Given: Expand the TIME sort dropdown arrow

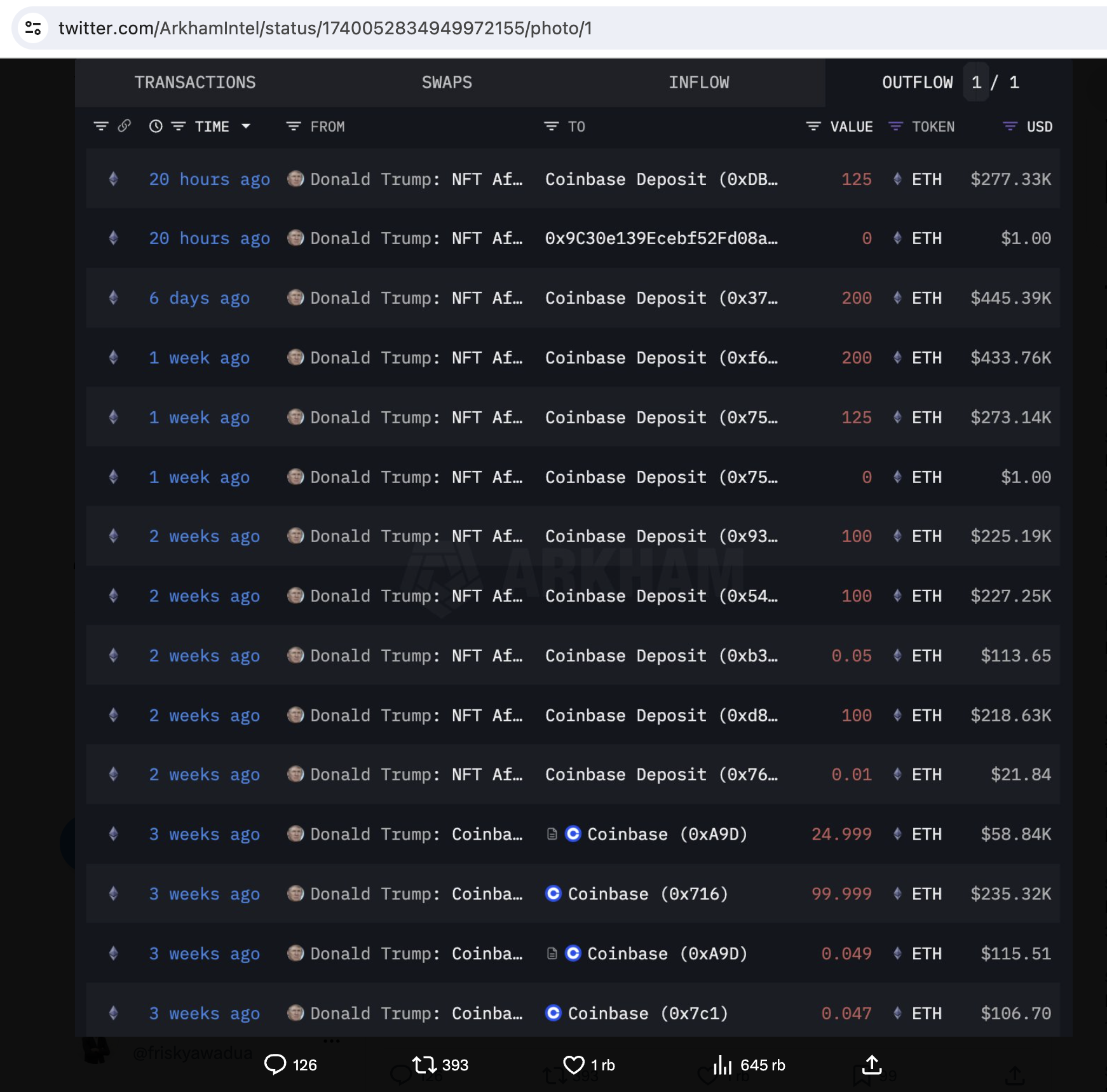Looking at the screenshot, I should point(246,126).
